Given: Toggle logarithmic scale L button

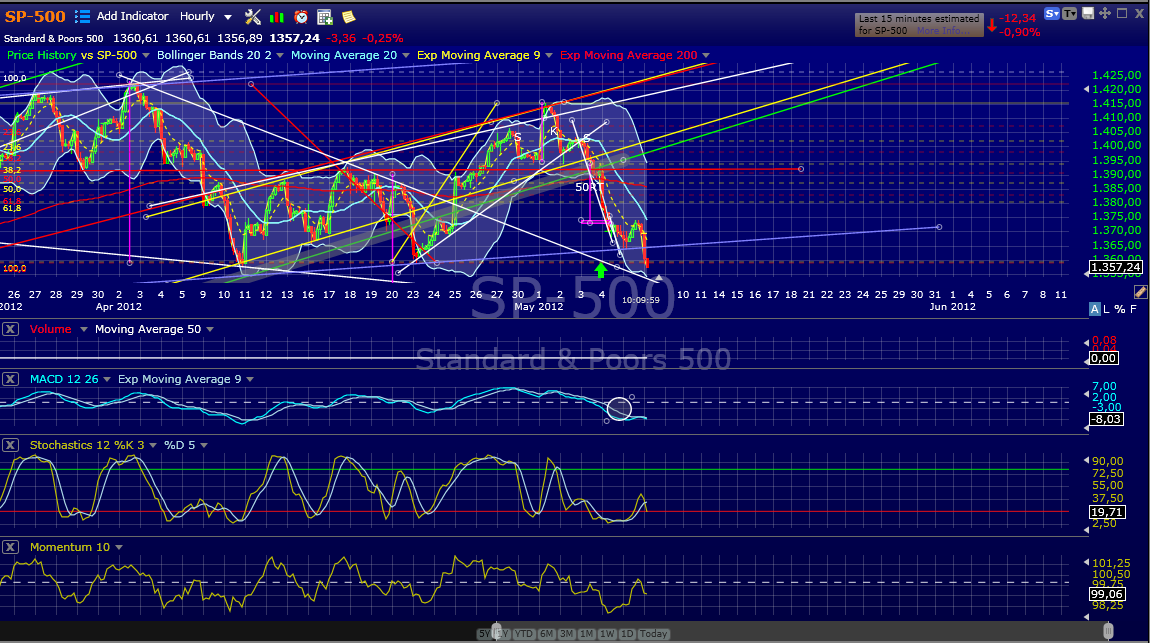Looking at the screenshot, I should 1107,309.
